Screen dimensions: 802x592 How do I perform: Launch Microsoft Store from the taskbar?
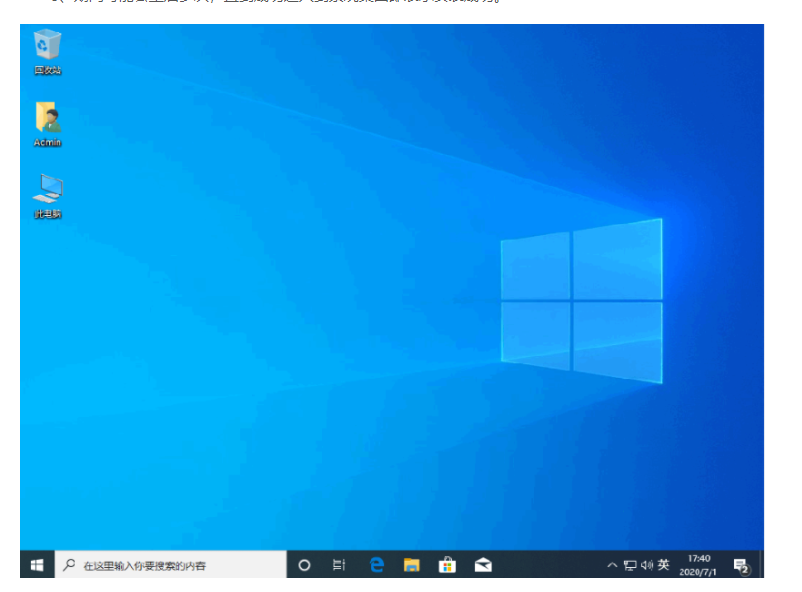(x=447, y=565)
